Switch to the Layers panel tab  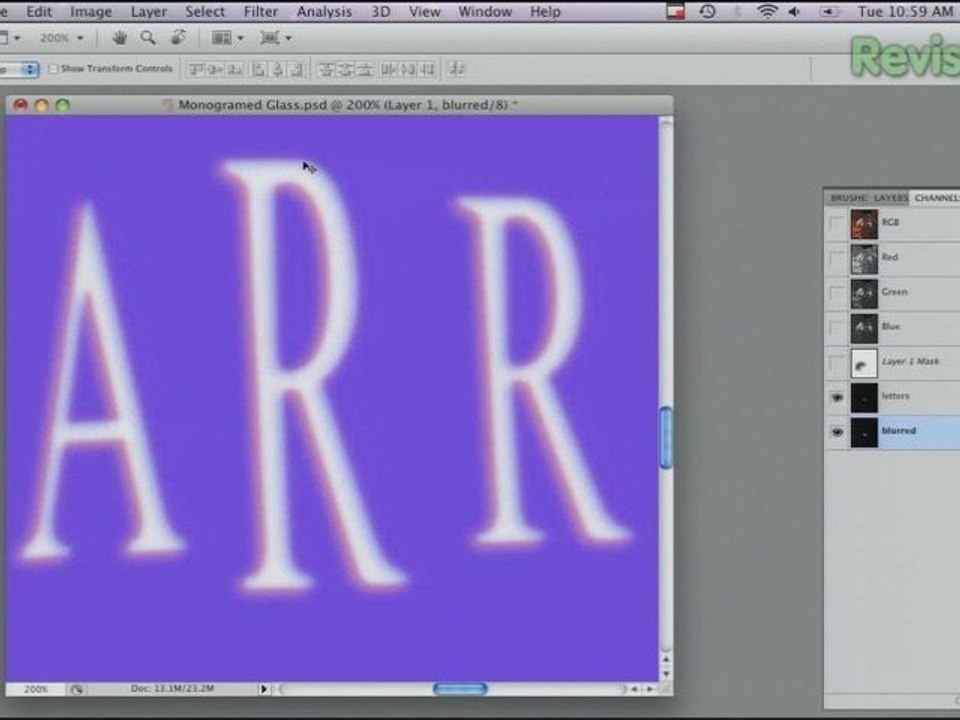pos(891,198)
